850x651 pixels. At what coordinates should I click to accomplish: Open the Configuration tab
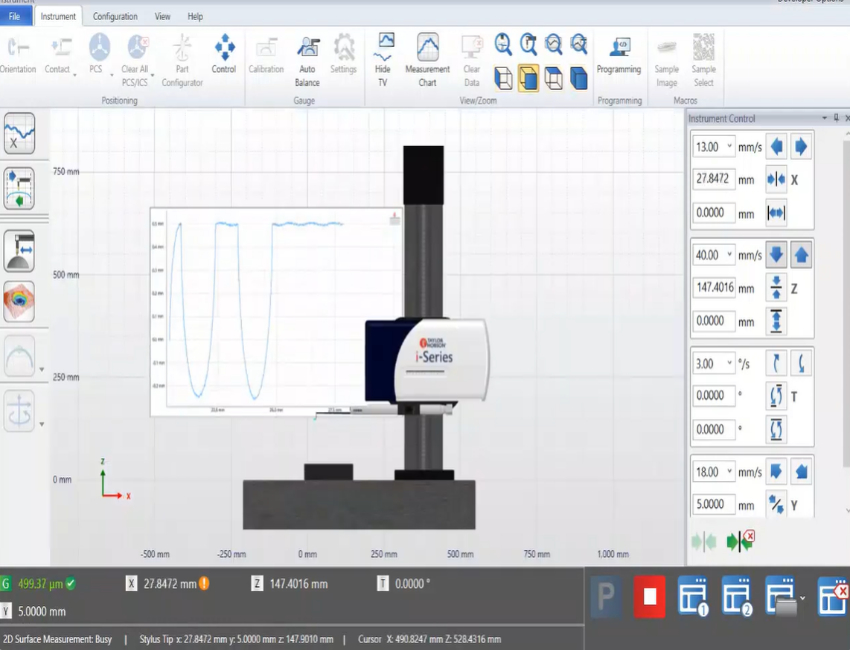tap(115, 16)
